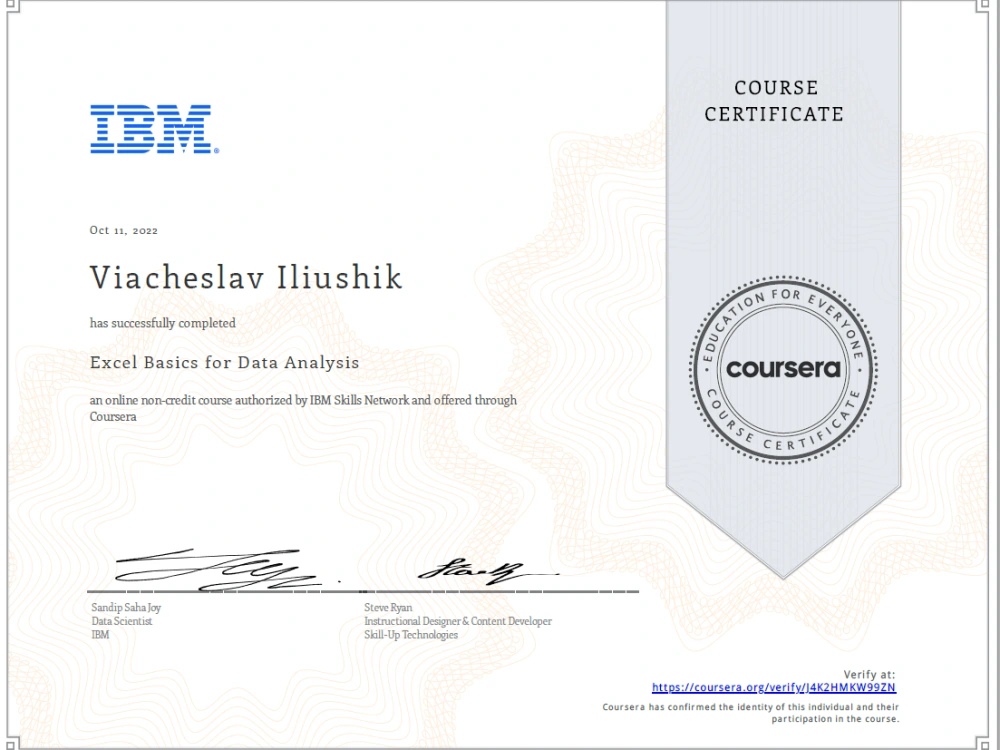Click Instructional Designer & Content Developer text

click(458, 621)
